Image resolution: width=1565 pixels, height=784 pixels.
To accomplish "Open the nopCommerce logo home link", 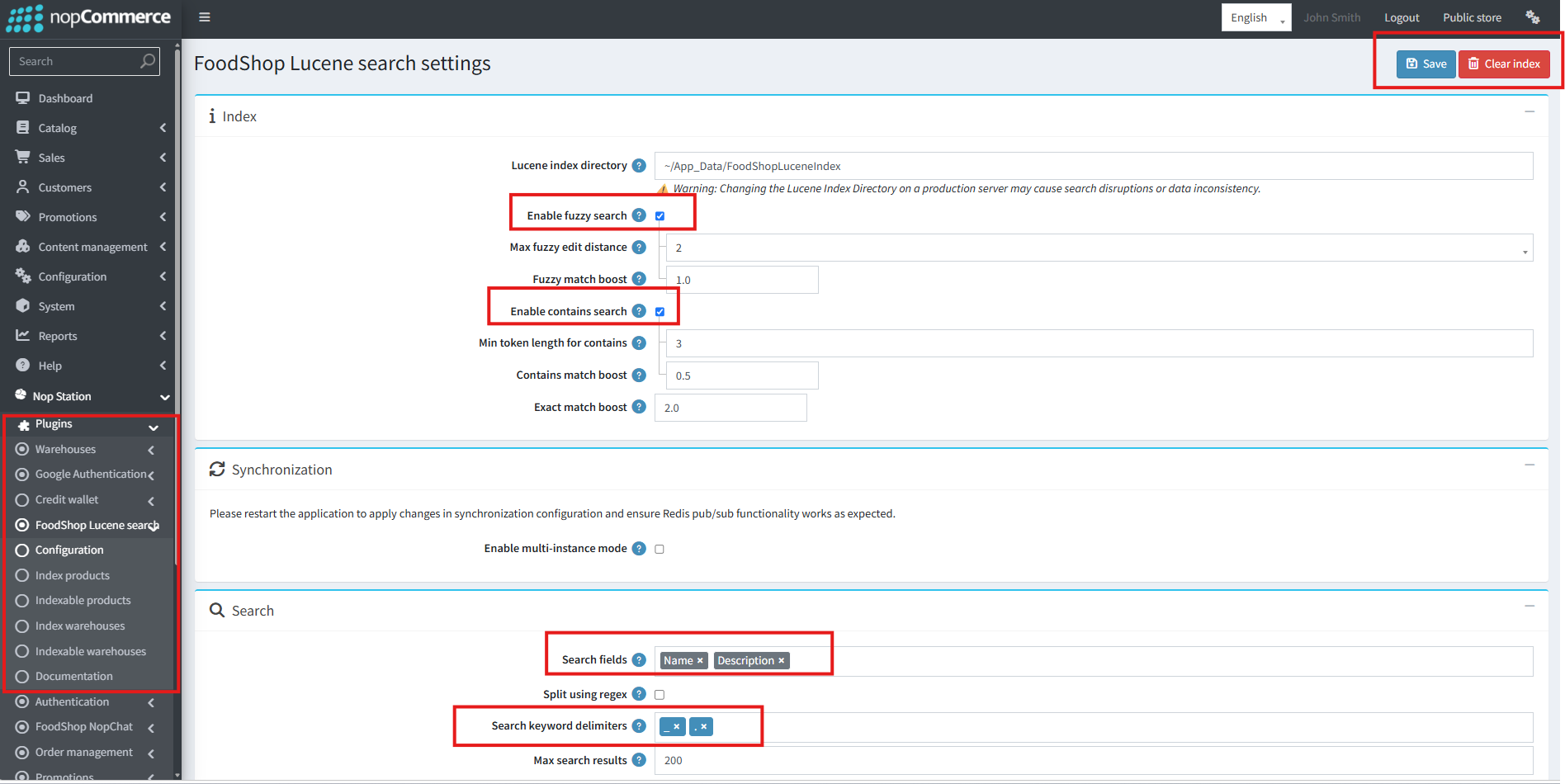I will (x=88, y=18).
